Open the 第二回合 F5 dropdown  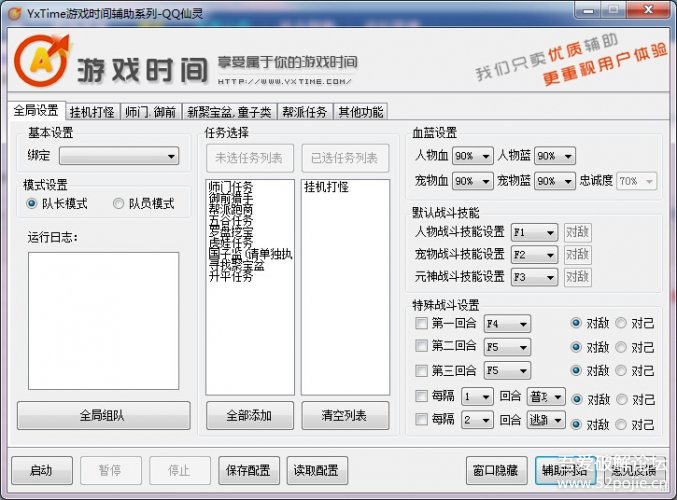click(507, 347)
